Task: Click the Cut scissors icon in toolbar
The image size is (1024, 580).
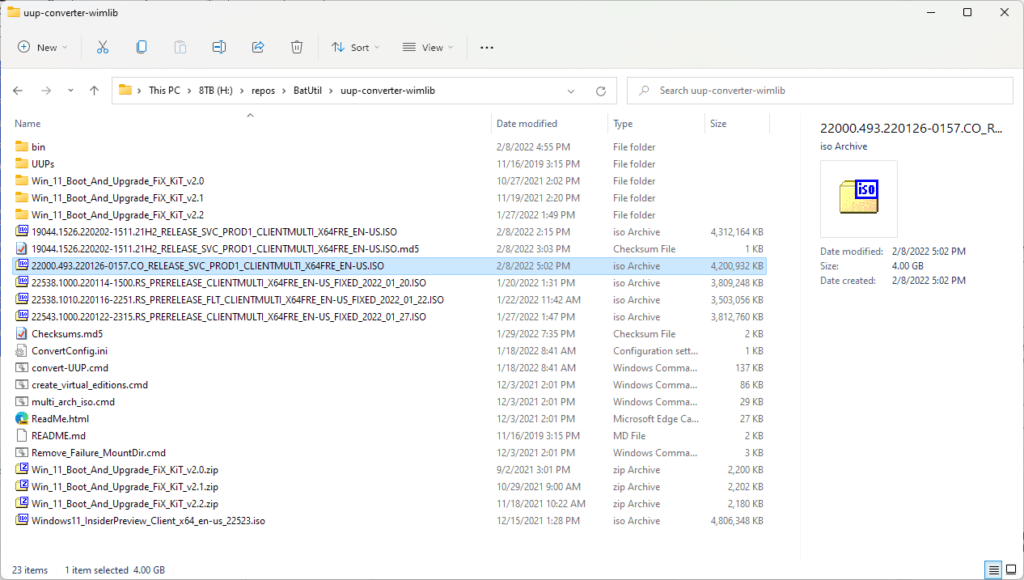Action: [102, 47]
